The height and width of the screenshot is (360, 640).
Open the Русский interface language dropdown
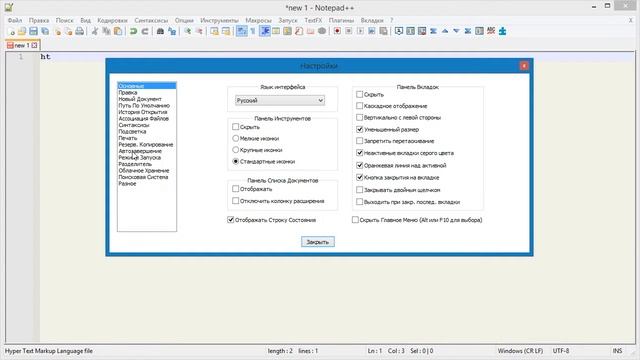280,100
